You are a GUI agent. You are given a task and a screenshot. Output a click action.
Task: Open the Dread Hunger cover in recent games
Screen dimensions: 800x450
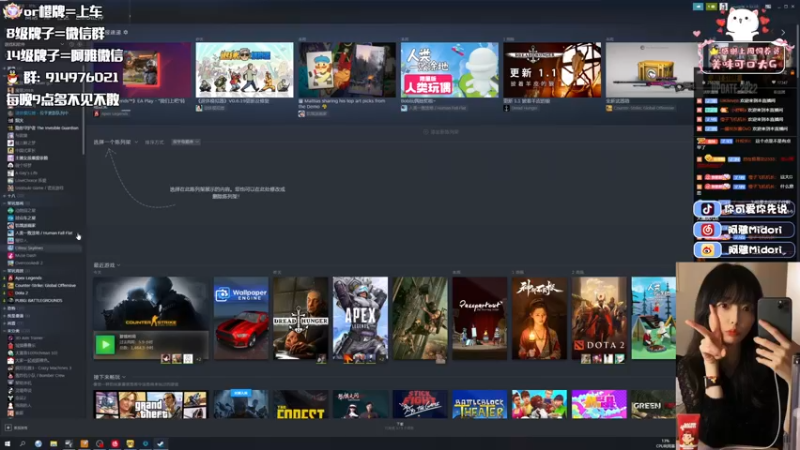(301, 318)
